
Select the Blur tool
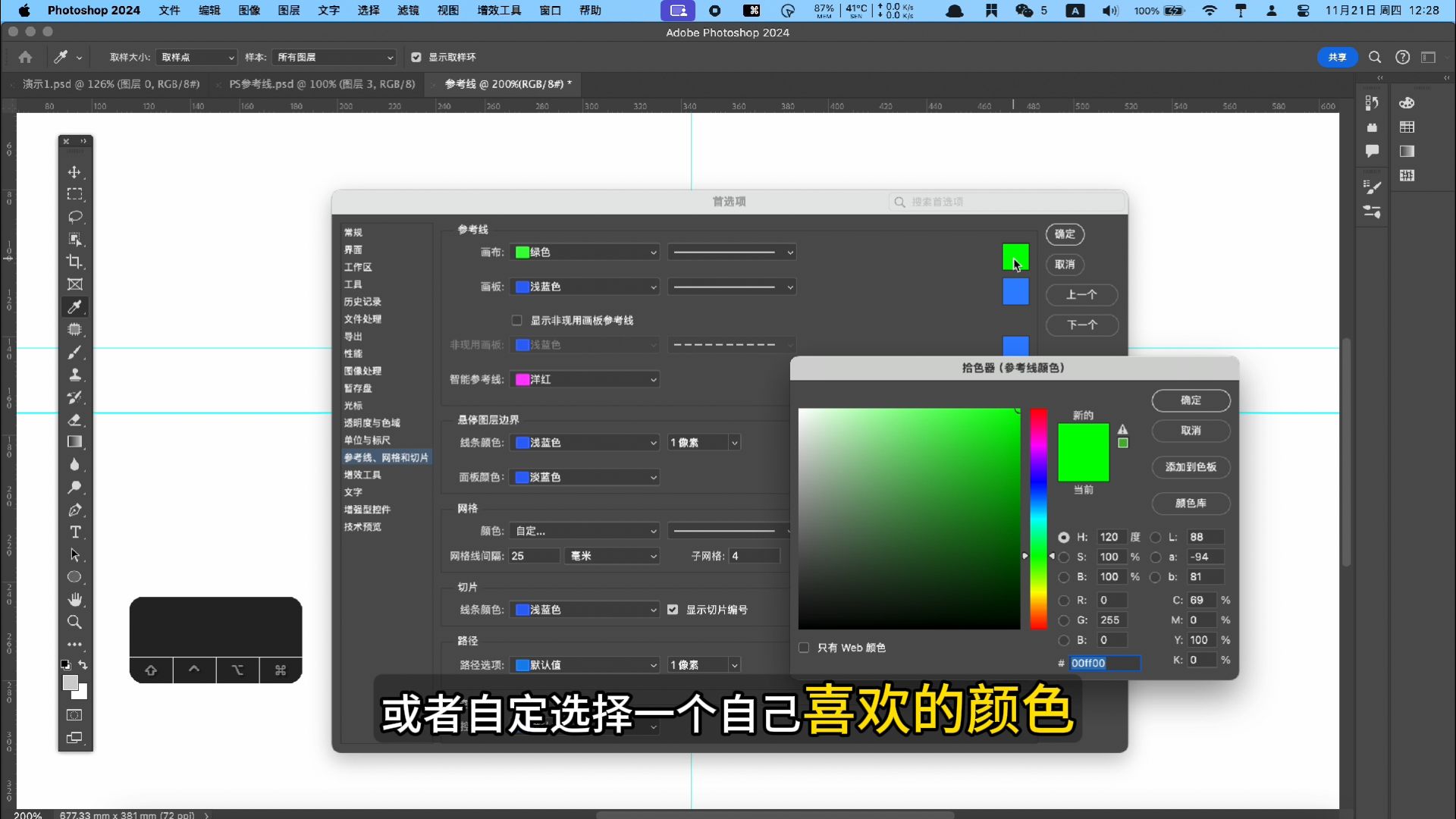click(x=74, y=464)
